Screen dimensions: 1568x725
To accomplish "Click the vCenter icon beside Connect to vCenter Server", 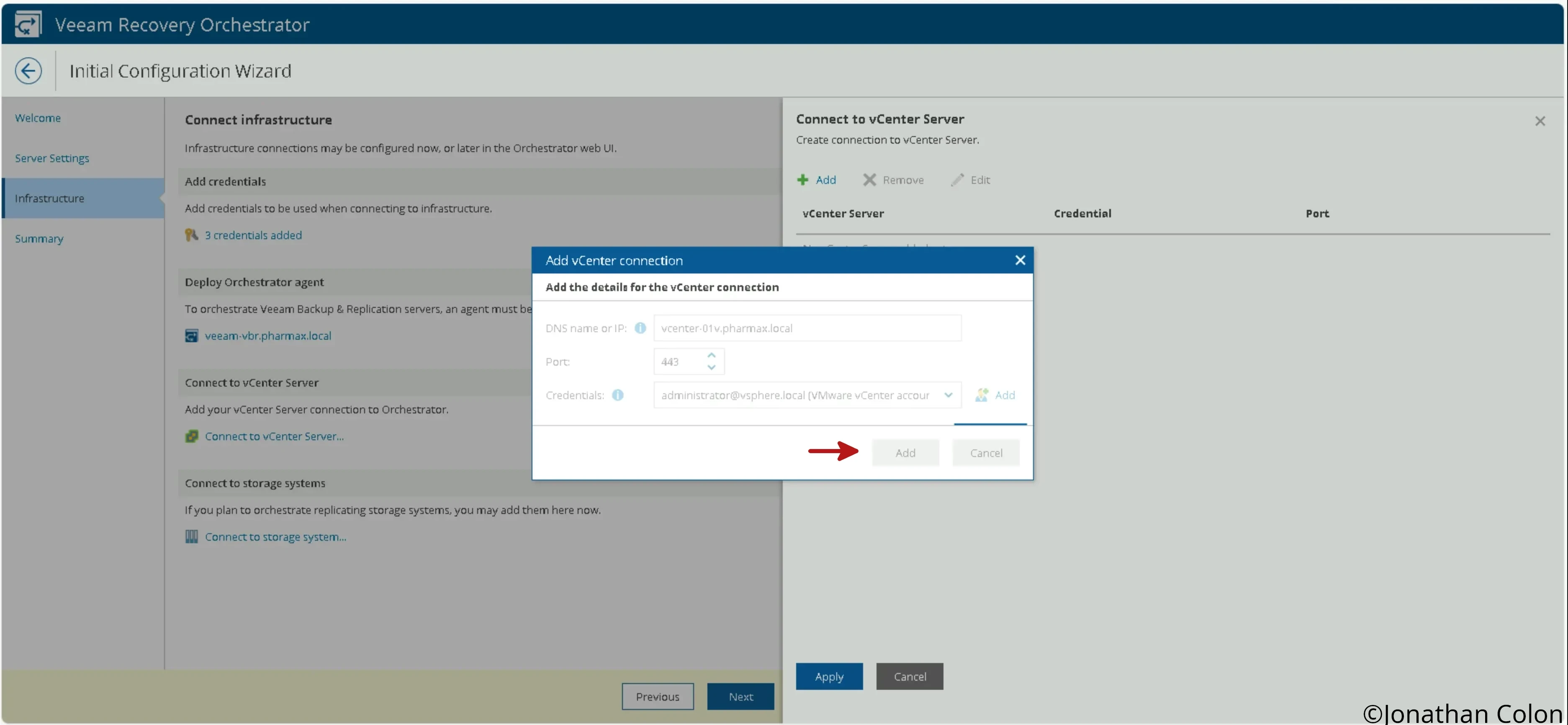I will pos(191,436).
